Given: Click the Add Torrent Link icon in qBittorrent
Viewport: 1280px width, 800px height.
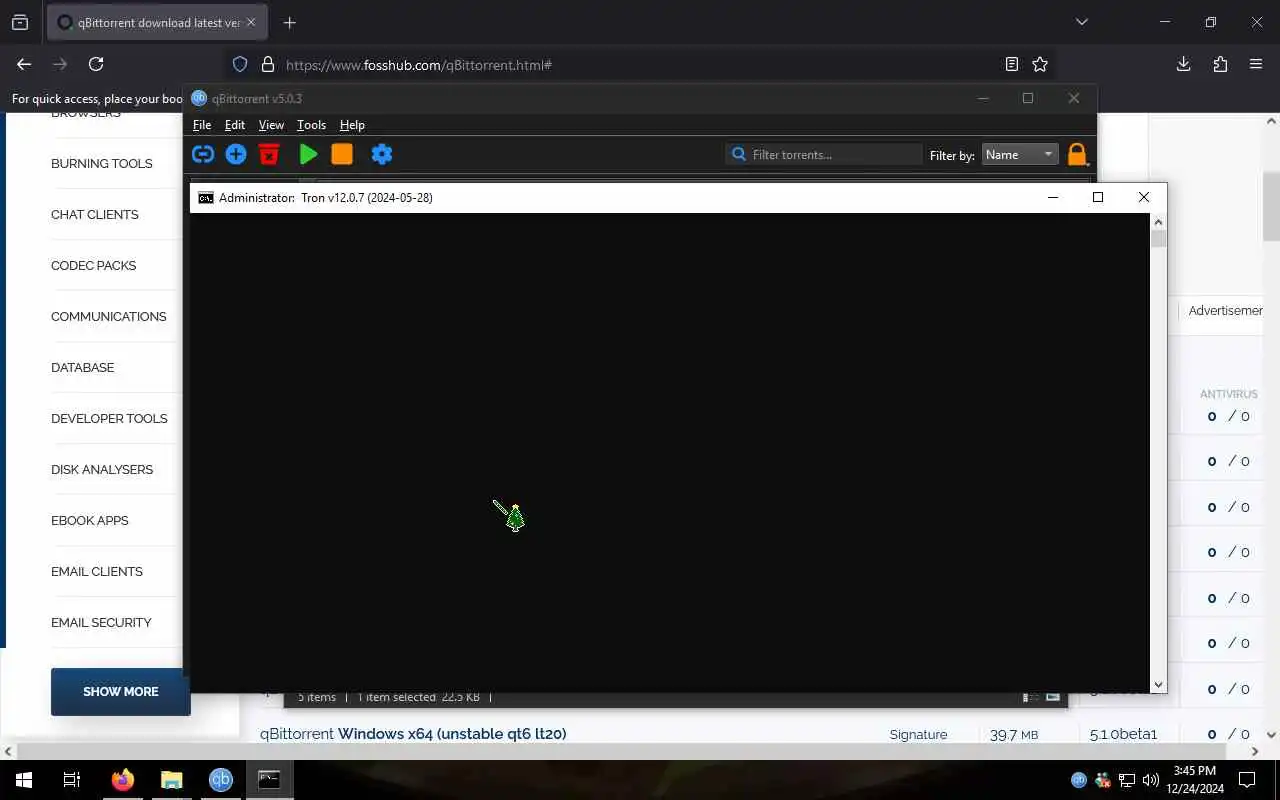Looking at the screenshot, I should [x=203, y=154].
